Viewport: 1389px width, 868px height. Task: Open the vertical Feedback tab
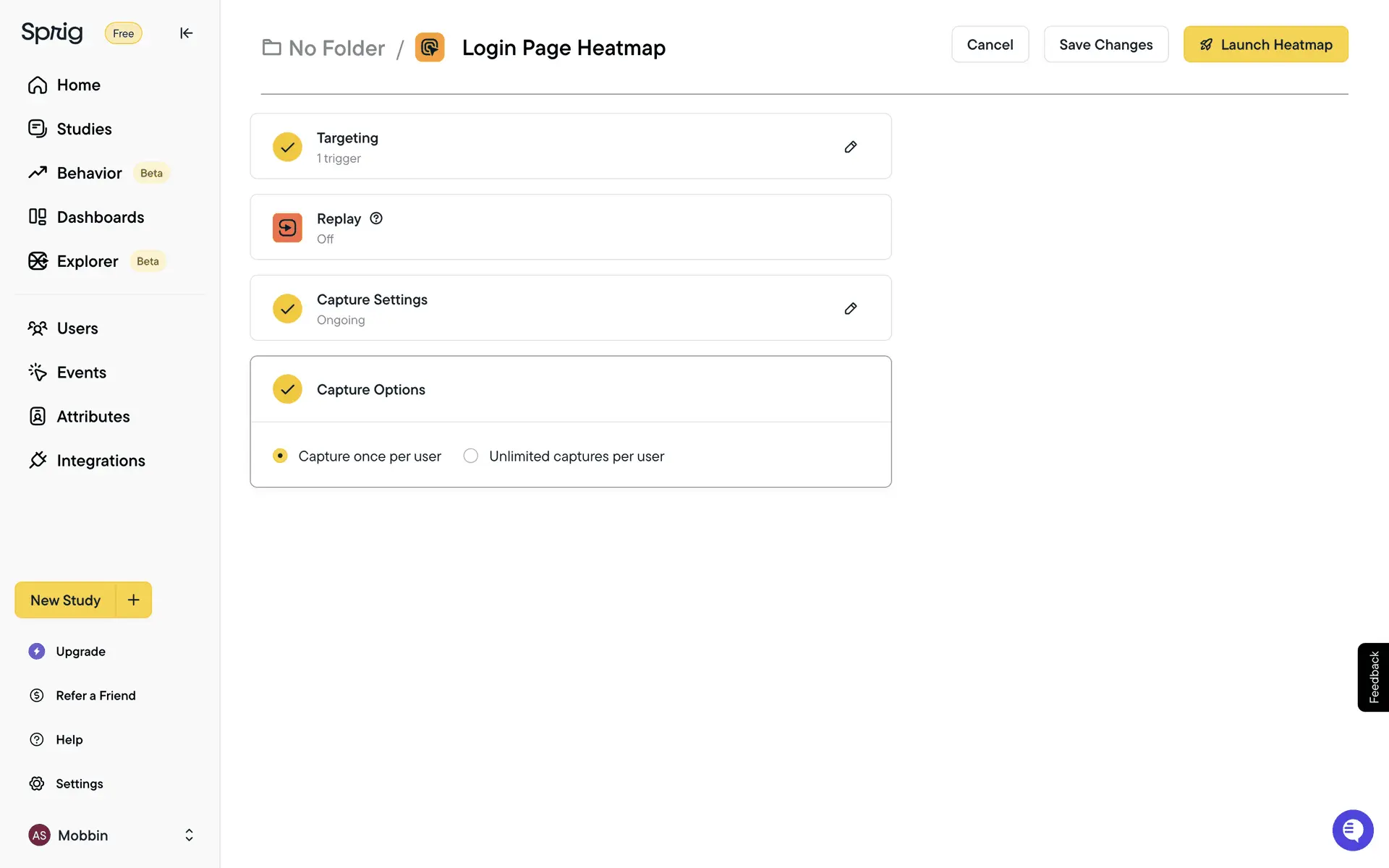[x=1373, y=677]
